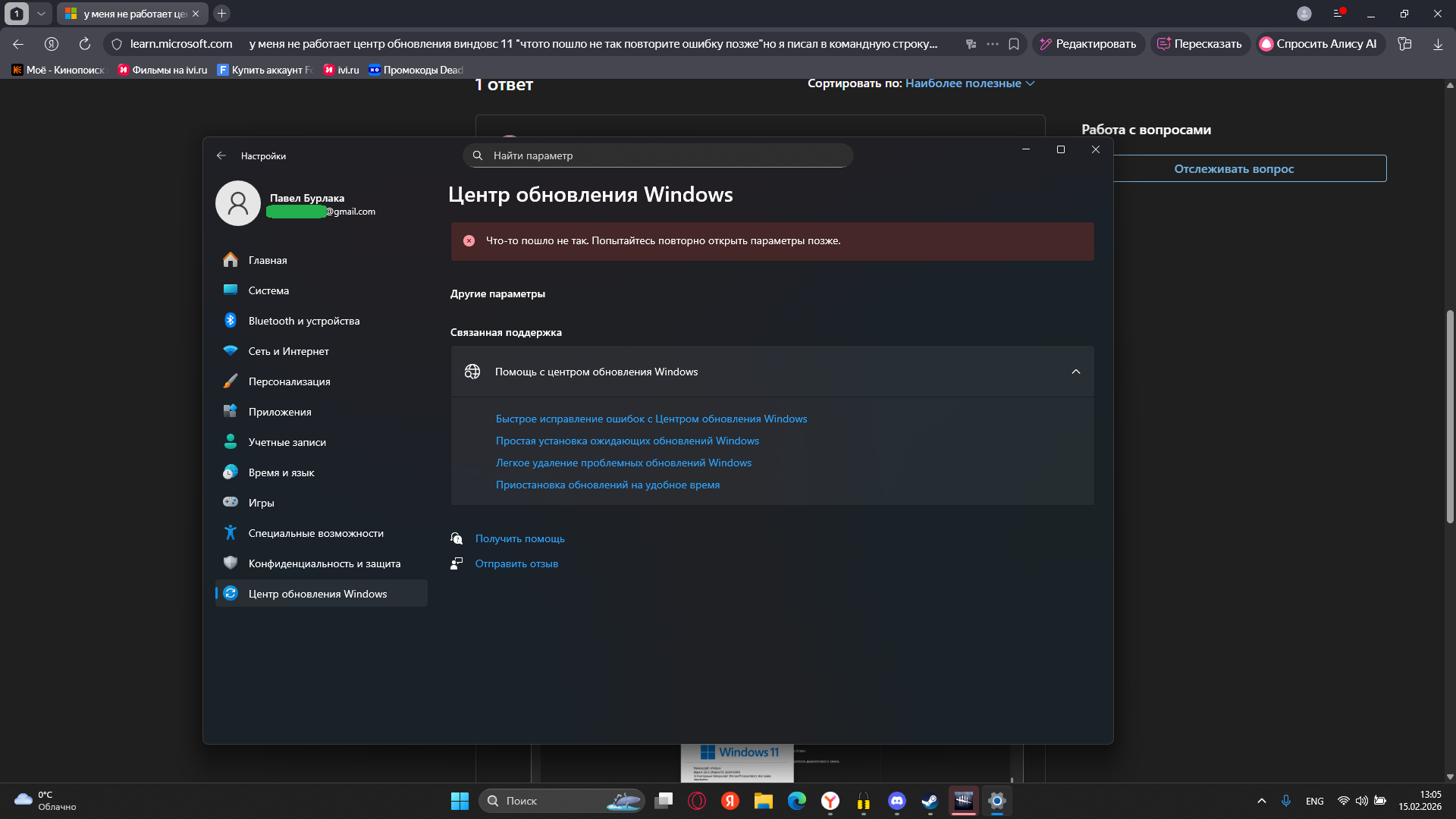Open Время и язык settings
Screen dimensions: 1456x819
point(322,472)
